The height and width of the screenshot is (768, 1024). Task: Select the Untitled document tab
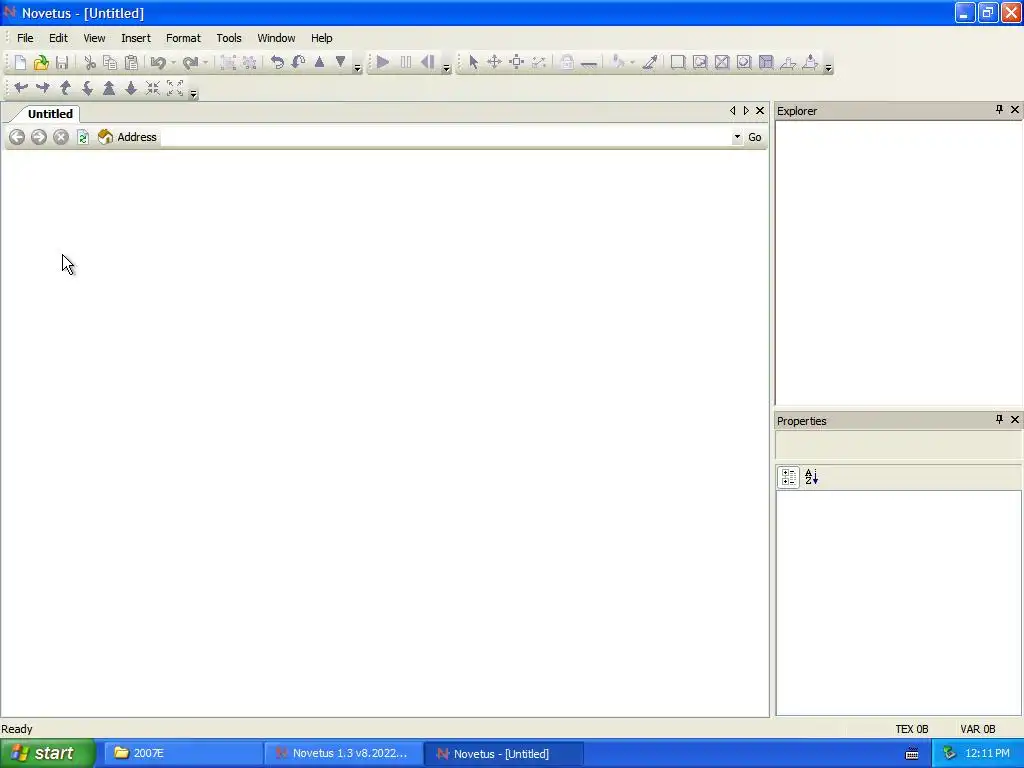(x=50, y=114)
